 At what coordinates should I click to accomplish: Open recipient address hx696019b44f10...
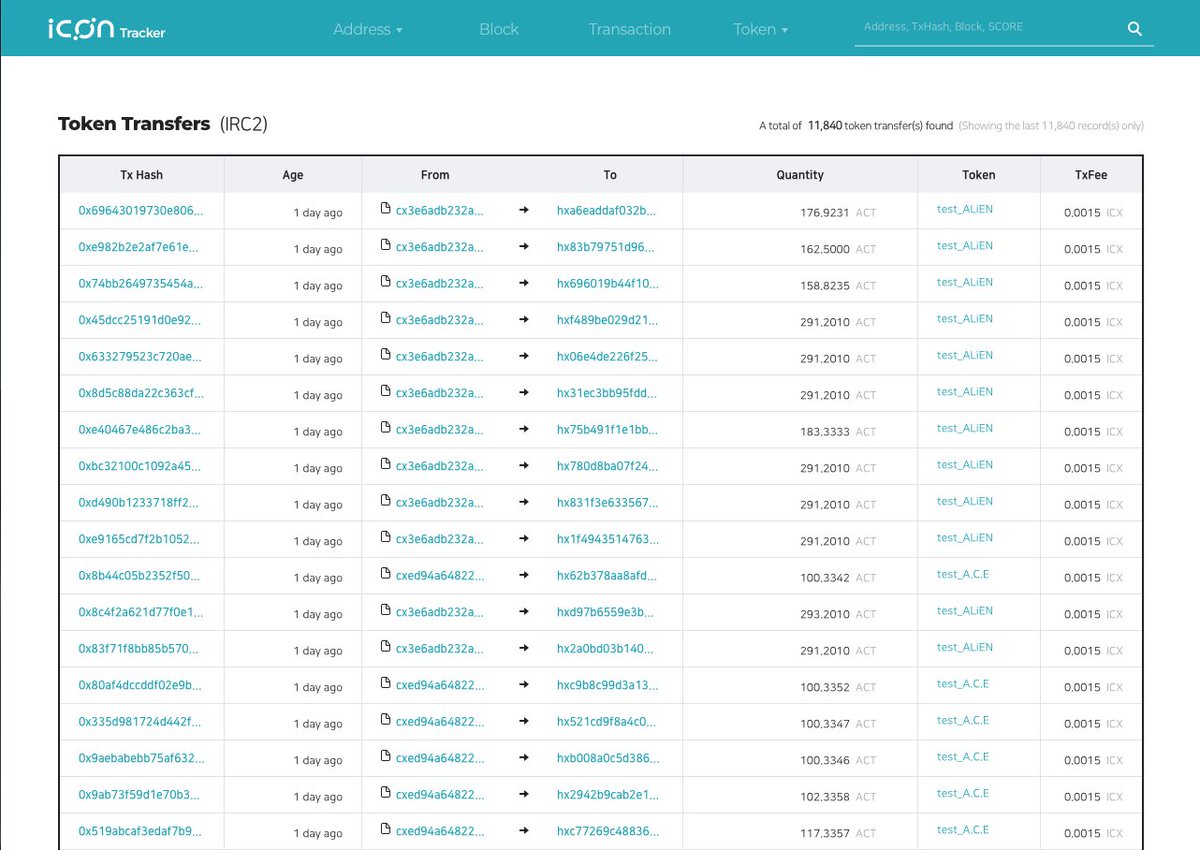tap(608, 284)
